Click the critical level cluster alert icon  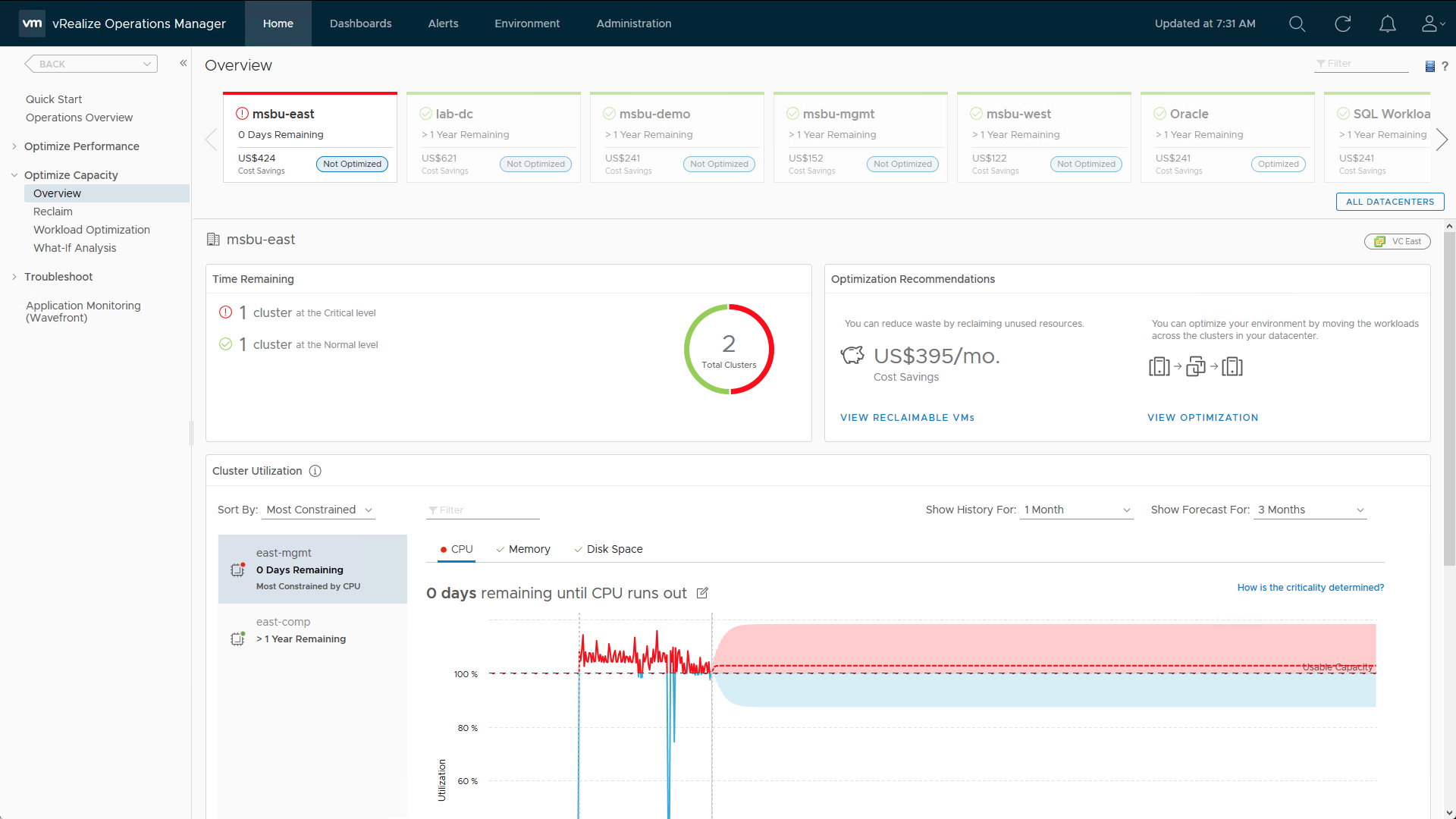coord(225,312)
